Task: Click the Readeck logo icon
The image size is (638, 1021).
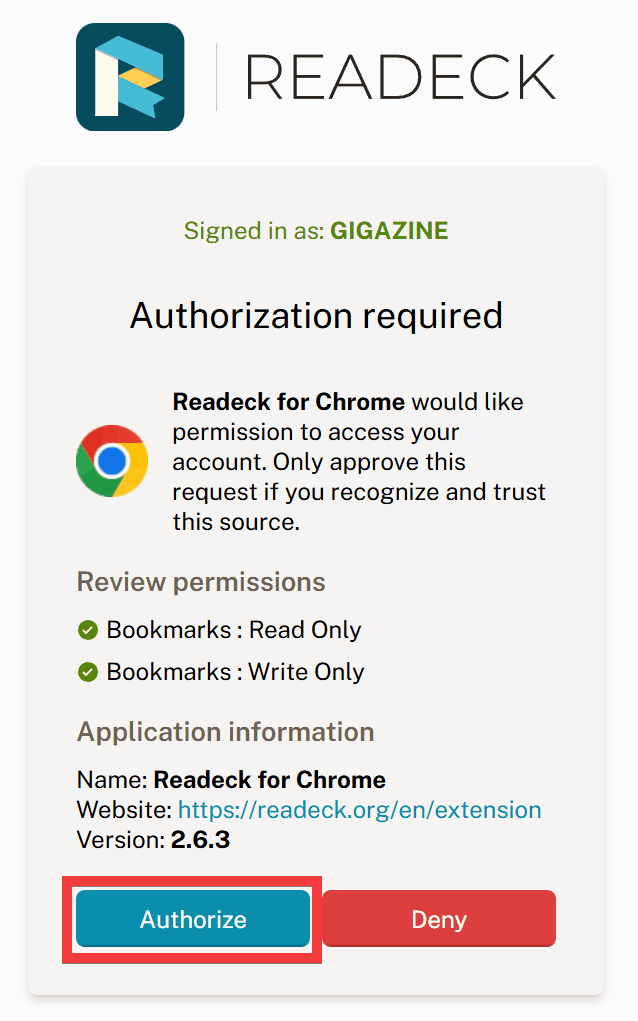Action: click(x=130, y=77)
